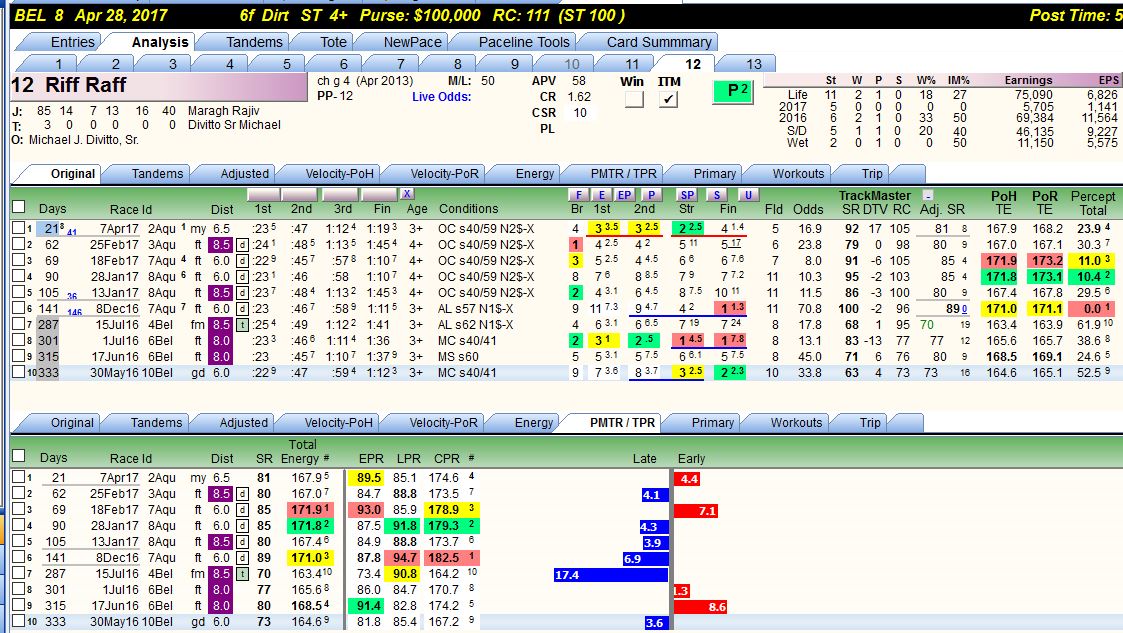Click the blank button above the 1st column
Viewport: 1123px width, 633px height.
263,195
